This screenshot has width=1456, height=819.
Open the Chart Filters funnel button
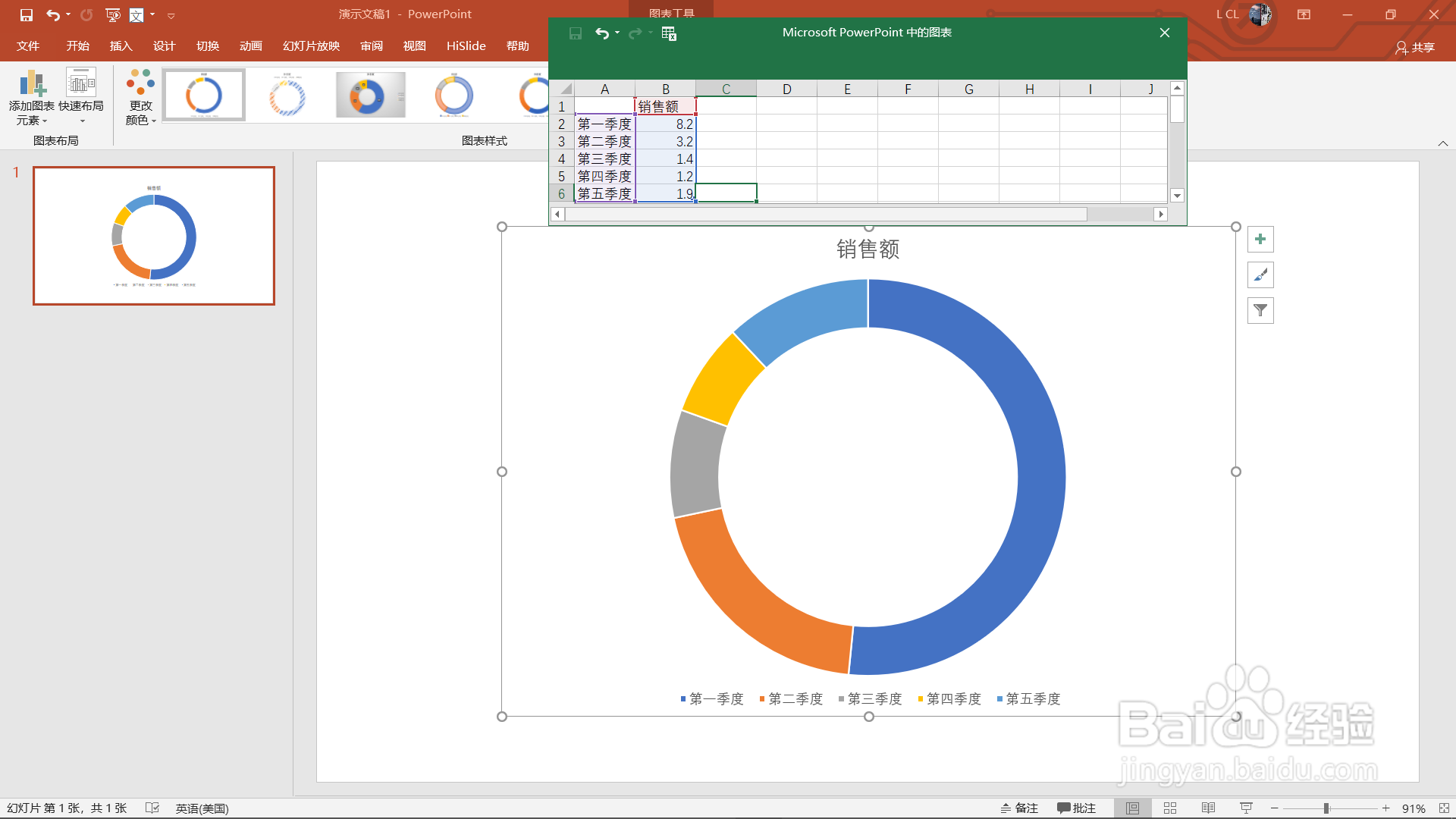click(1260, 310)
